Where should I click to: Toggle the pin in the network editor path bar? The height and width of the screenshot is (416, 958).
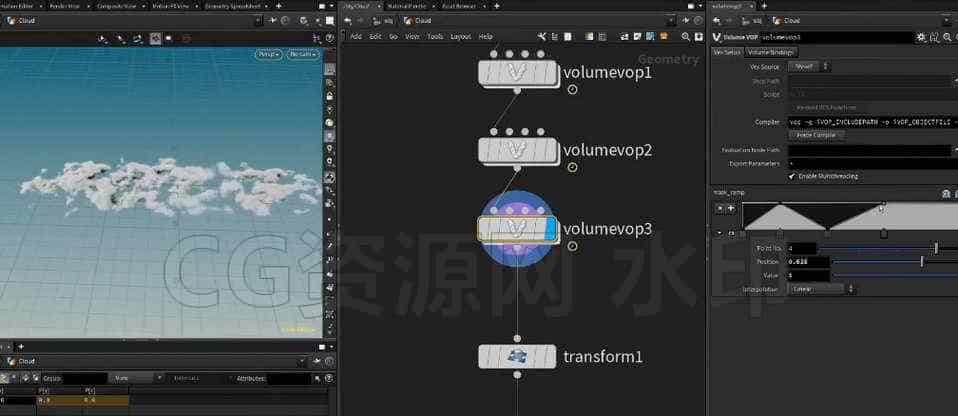tap(686, 21)
